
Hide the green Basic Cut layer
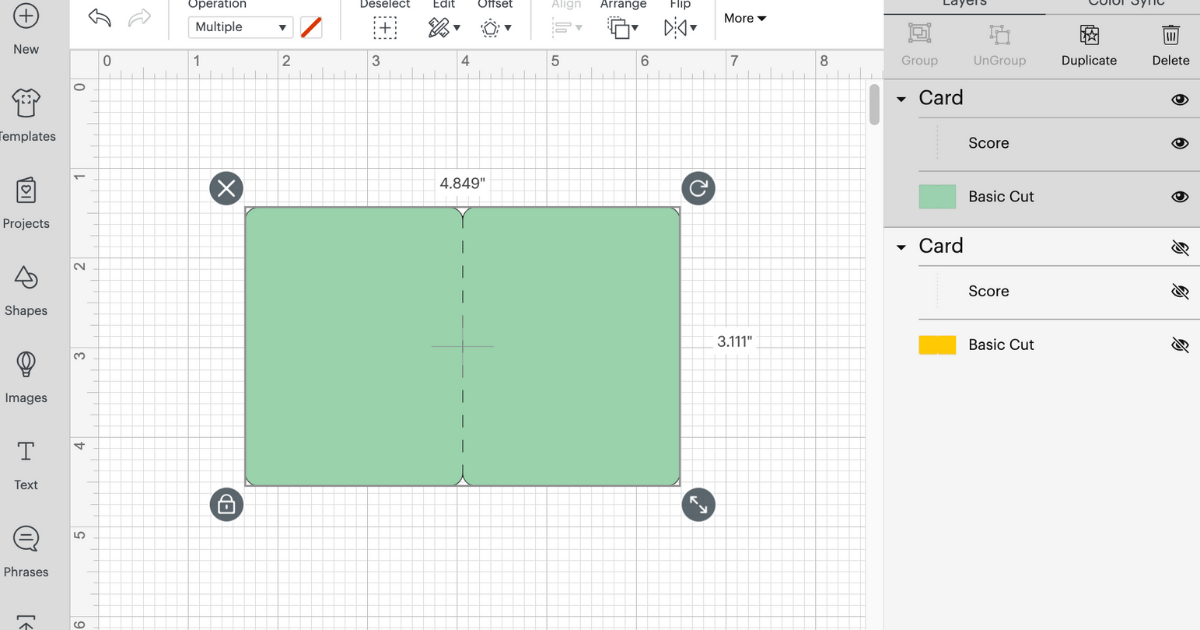pos(1180,197)
